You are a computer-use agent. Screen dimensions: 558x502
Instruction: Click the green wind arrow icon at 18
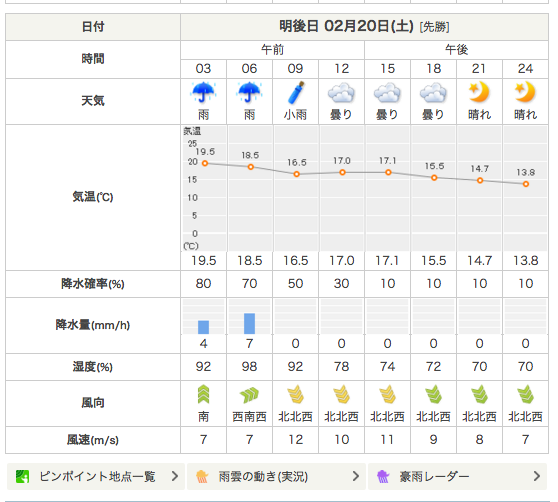pos(433,394)
